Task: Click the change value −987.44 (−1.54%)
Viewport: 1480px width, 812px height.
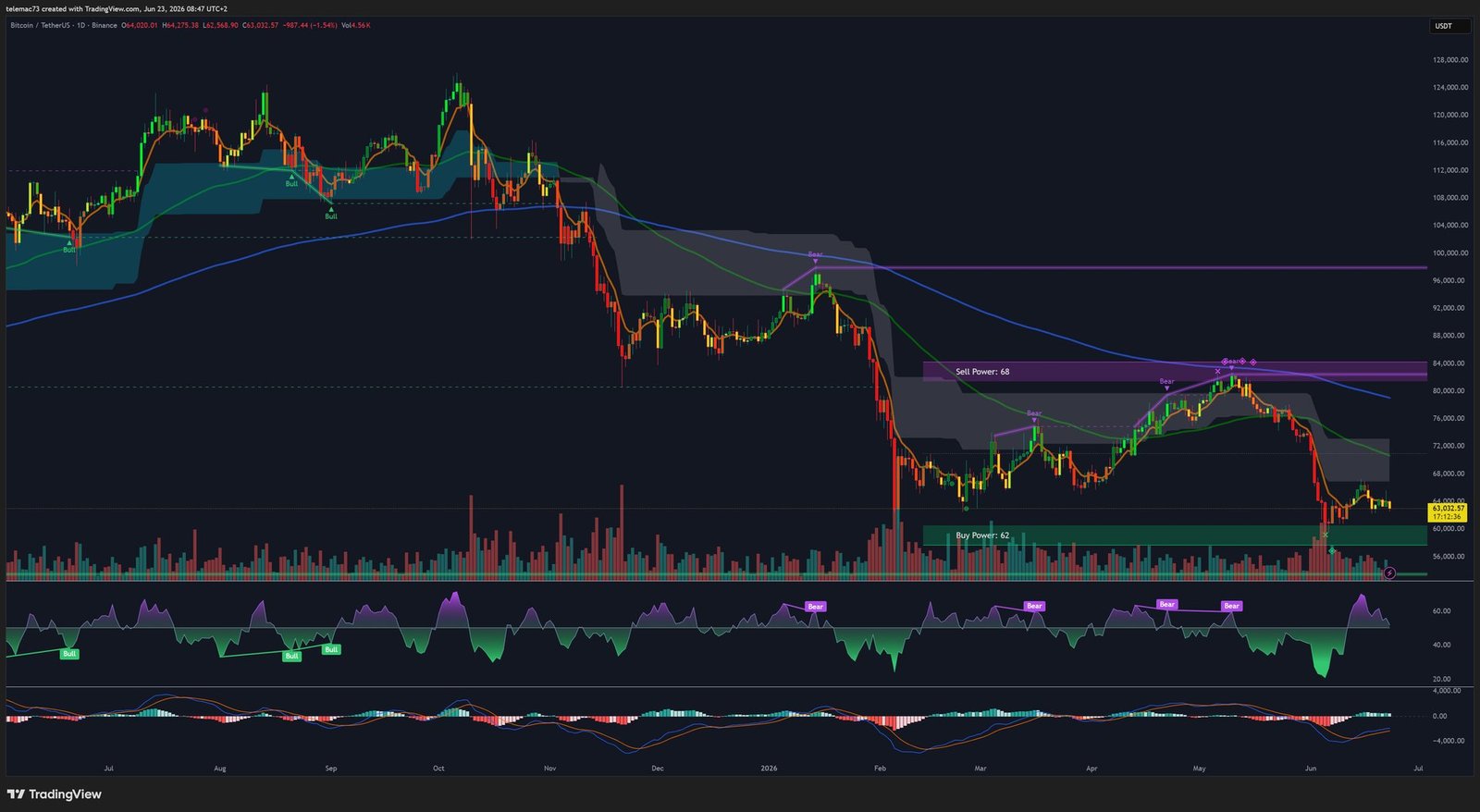Action: [310, 25]
